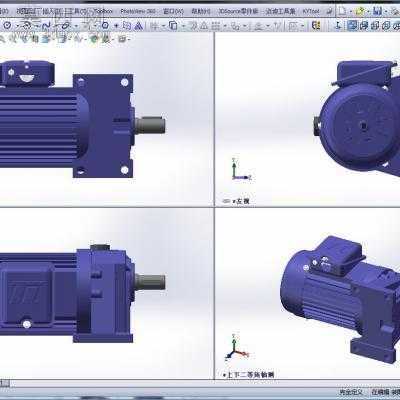Image resolution: width=400 pixels, height=400 pixels.
Task: Open the 3DSource零件库 menu
Action: [238, 11]
